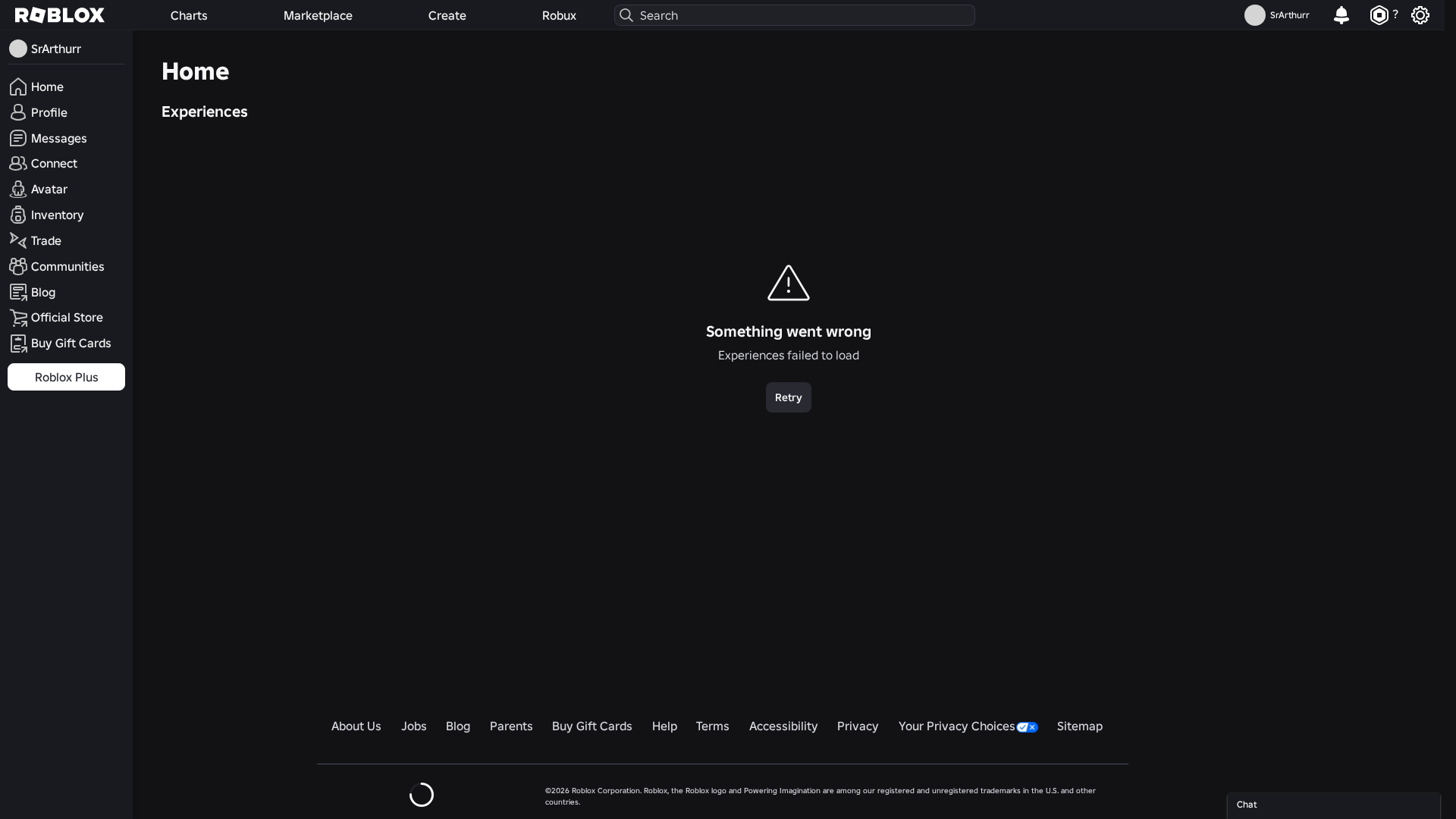Viewport: 1456px width, 819px height.
Task: Click the Roblox Plus button
Action: click(66, 377)
